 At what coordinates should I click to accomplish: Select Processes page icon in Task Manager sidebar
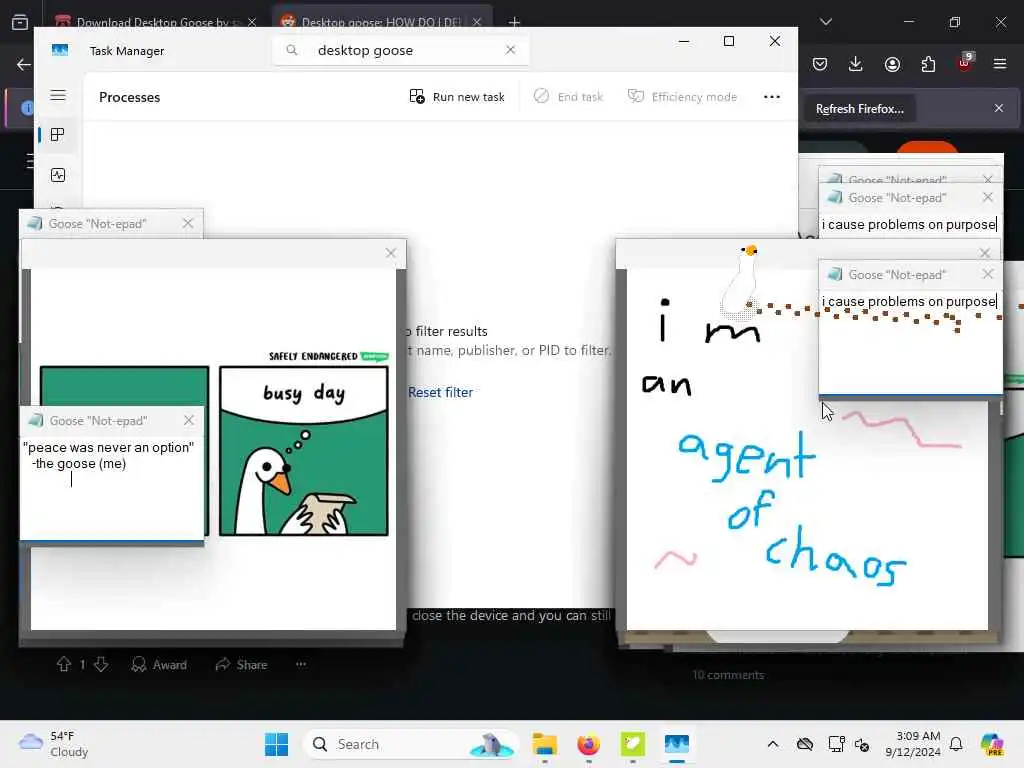tap(57, 135)
